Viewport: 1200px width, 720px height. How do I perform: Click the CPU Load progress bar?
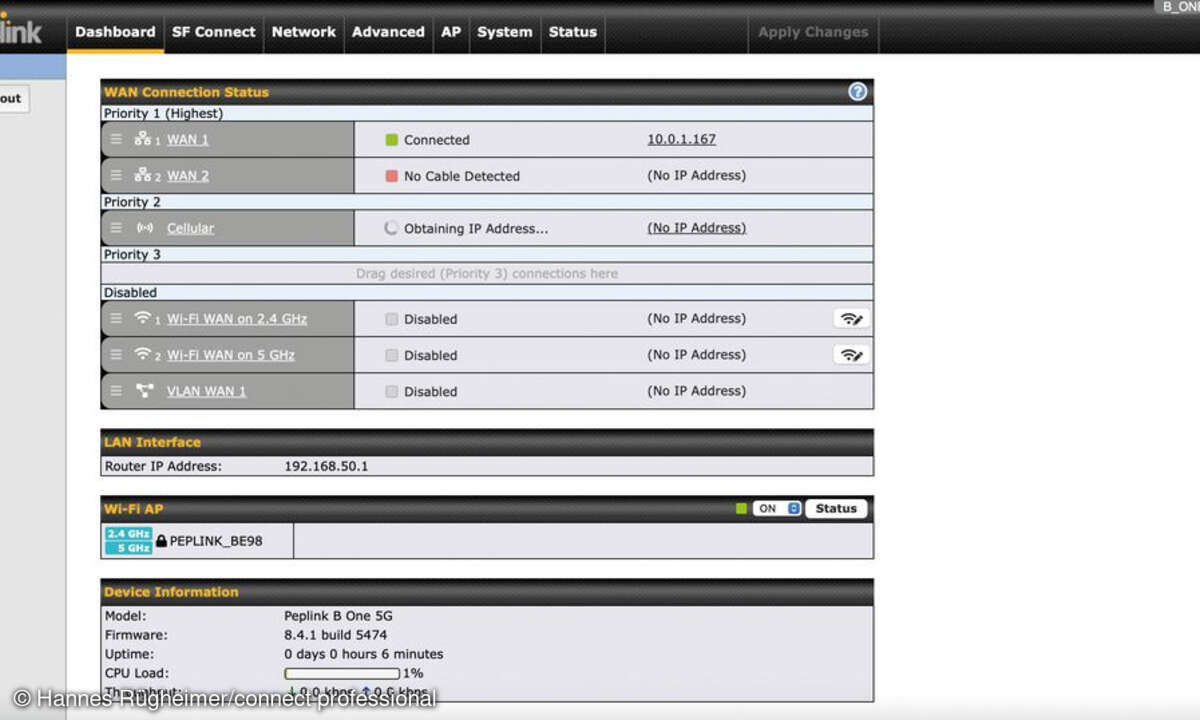342,673
